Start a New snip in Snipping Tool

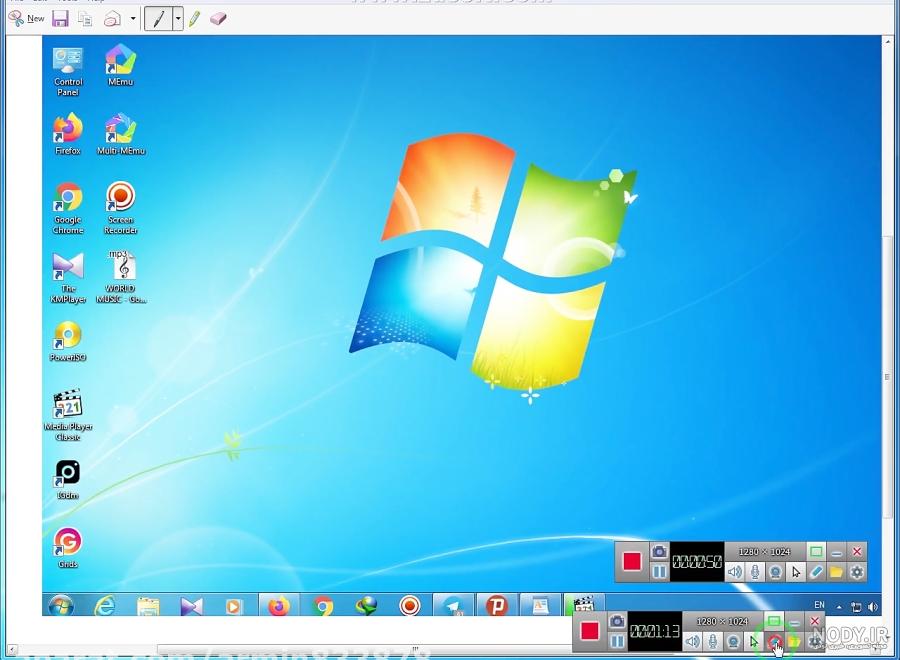coord(27,18)
